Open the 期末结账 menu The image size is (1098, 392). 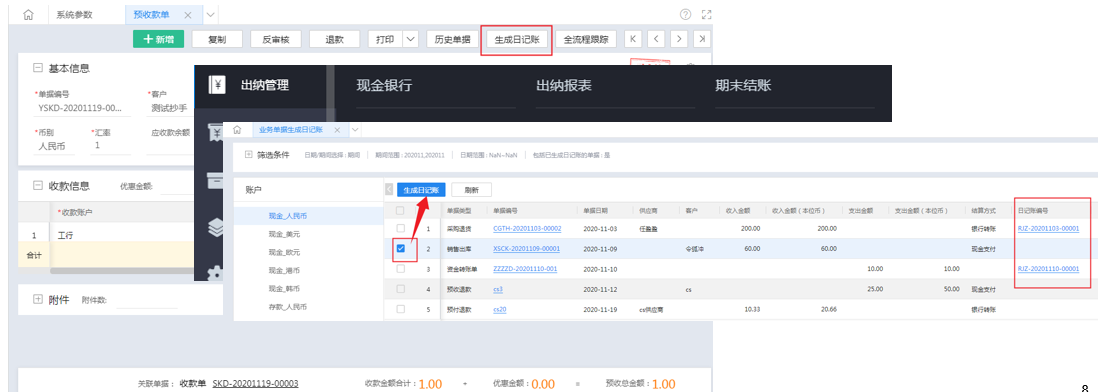[x=743, y=86]
